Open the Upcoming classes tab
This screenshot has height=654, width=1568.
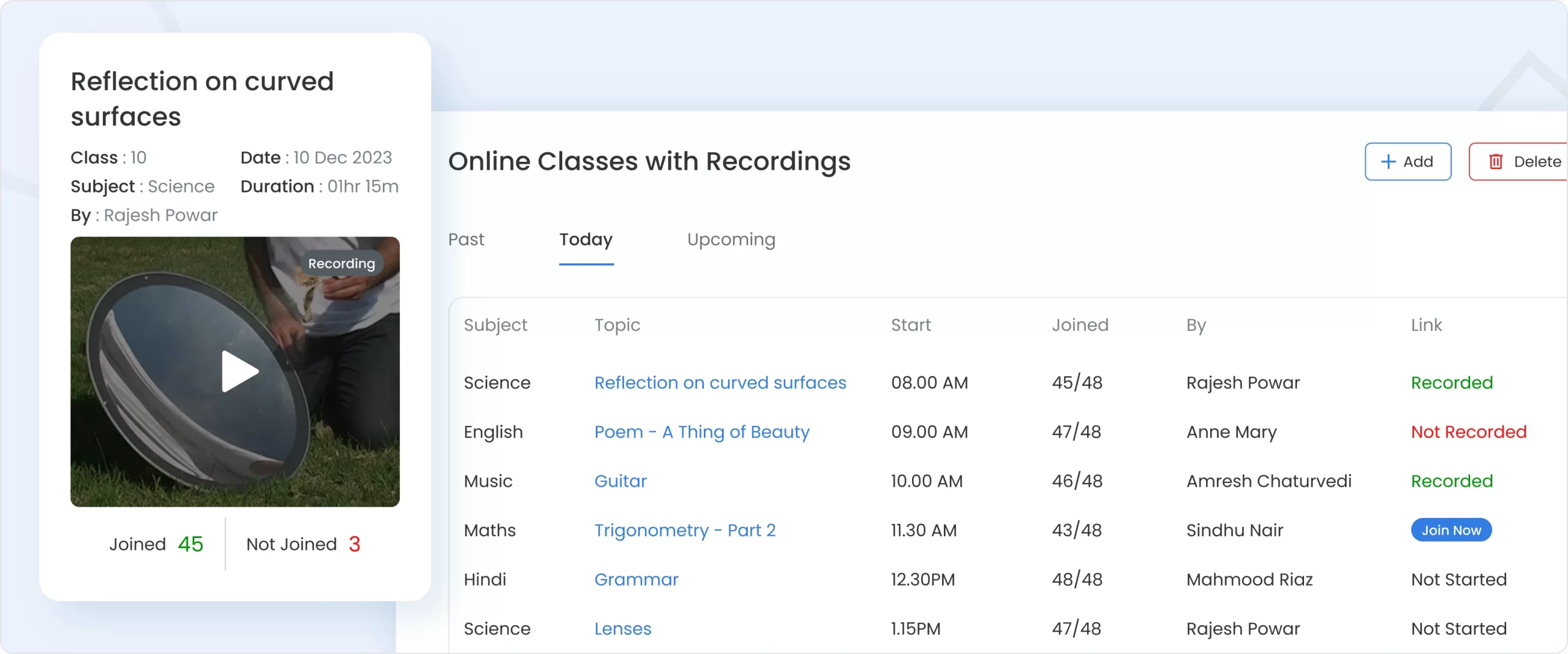pyautogui.click(x=731, y=240)
